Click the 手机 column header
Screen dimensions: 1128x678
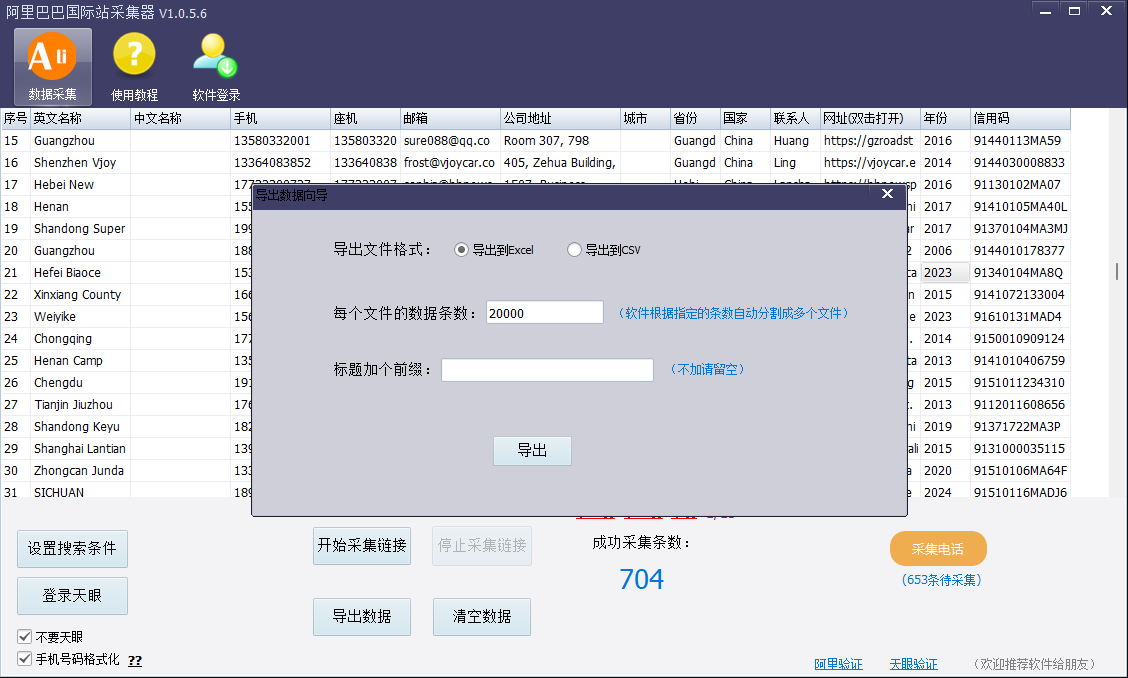tap(281, 119)
